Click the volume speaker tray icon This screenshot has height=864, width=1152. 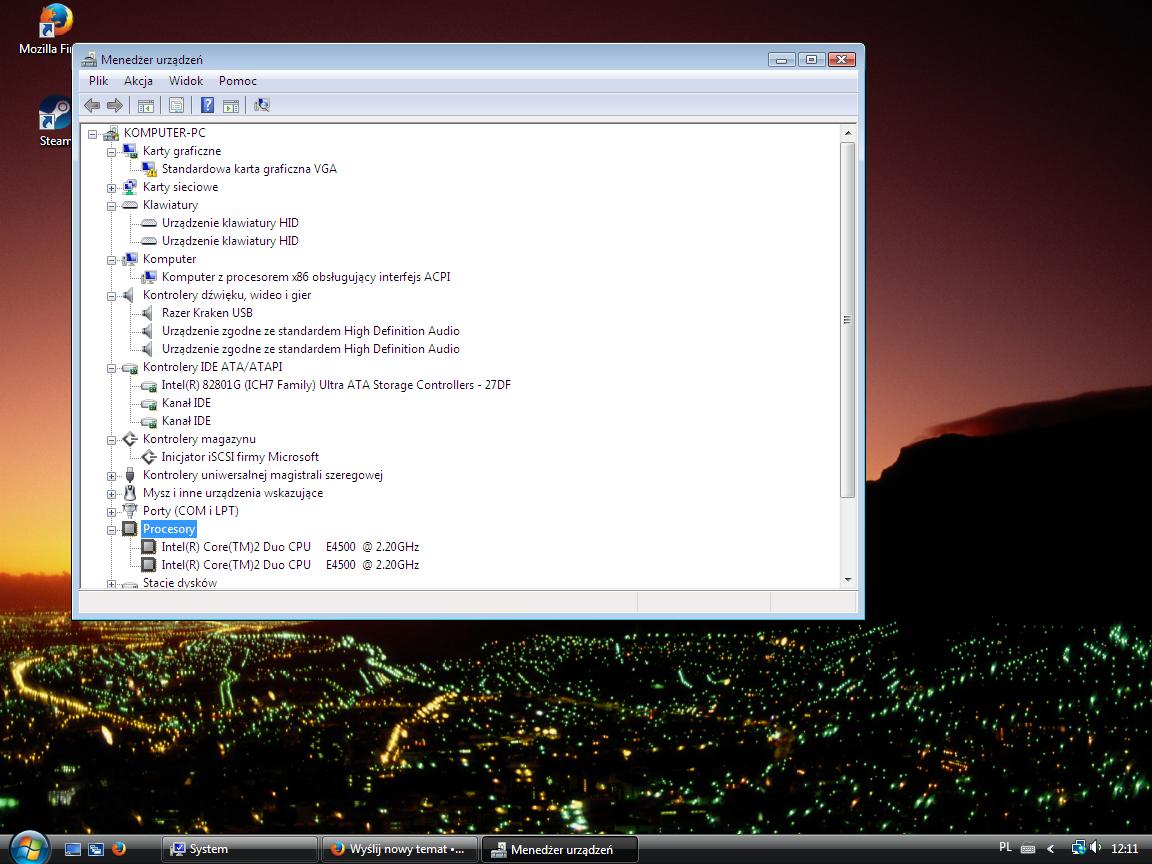click(1096, 848)
